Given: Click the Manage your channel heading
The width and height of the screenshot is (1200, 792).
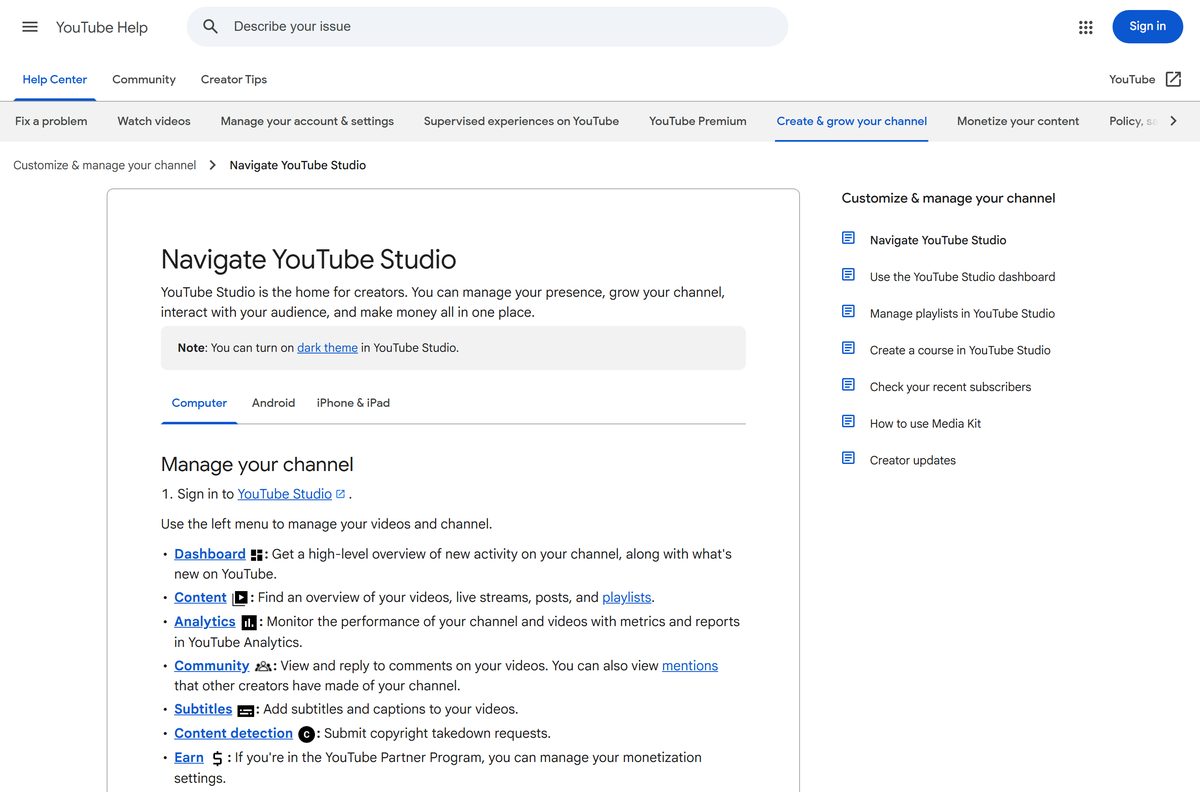Looking at the screenshot, I should click(257, 464).
